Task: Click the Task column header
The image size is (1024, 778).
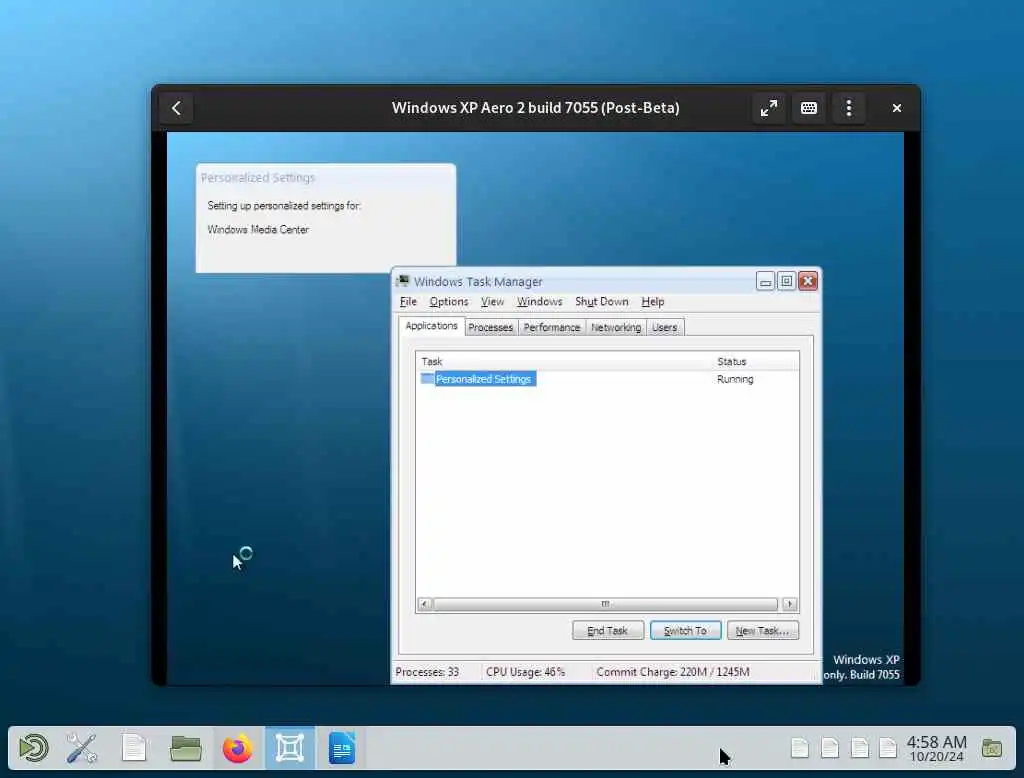Action: 565,361
